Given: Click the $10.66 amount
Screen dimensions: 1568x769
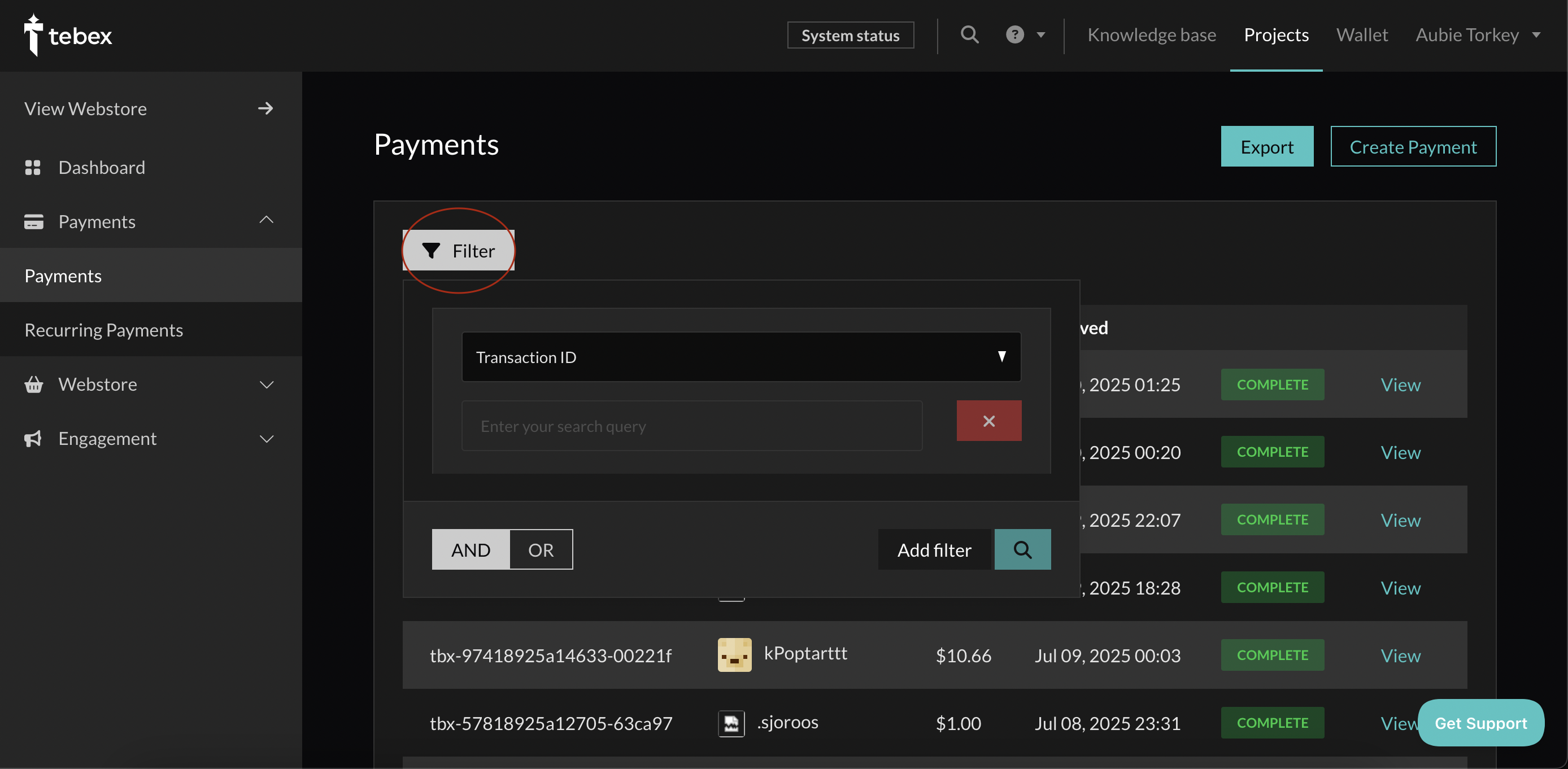Looking at the screenshot, I should tap(964, 656).
